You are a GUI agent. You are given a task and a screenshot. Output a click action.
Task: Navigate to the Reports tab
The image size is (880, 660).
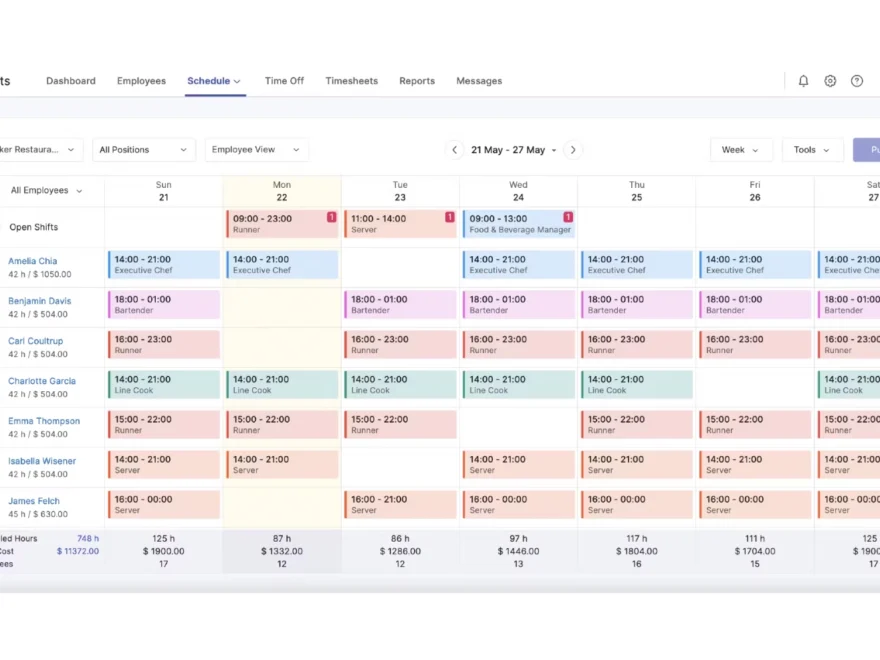(417, 81)
